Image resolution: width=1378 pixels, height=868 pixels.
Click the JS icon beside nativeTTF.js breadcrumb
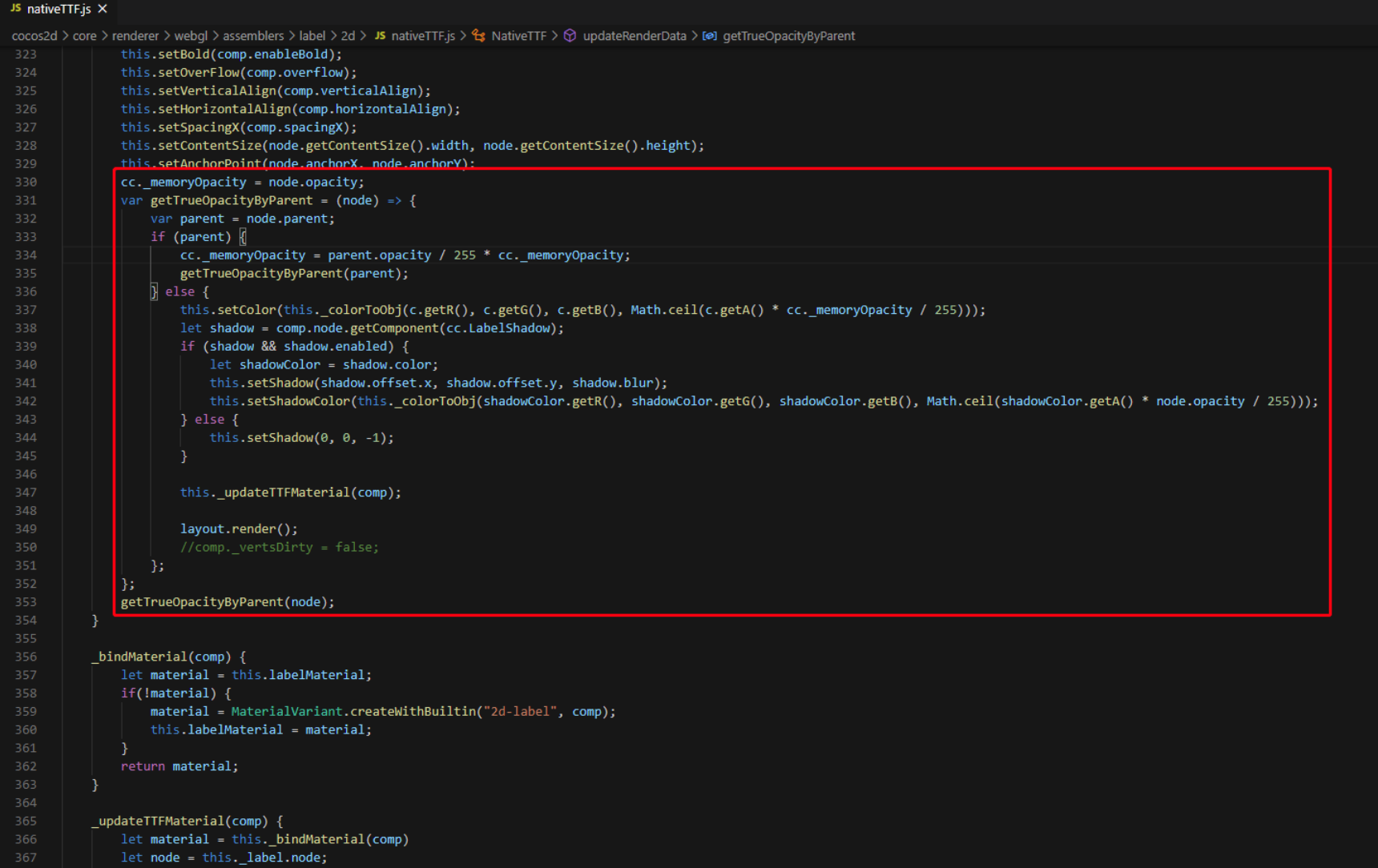381,36
